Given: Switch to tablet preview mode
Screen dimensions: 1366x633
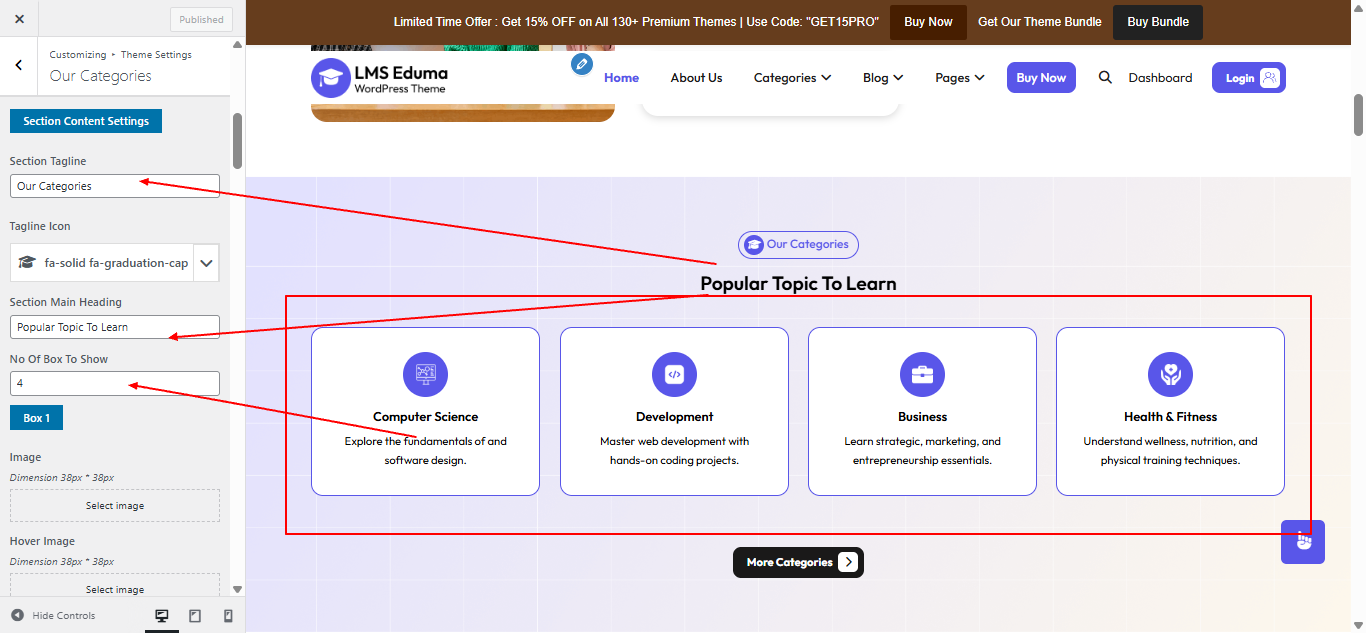Looking at the screenshot, I should (194, 615).
